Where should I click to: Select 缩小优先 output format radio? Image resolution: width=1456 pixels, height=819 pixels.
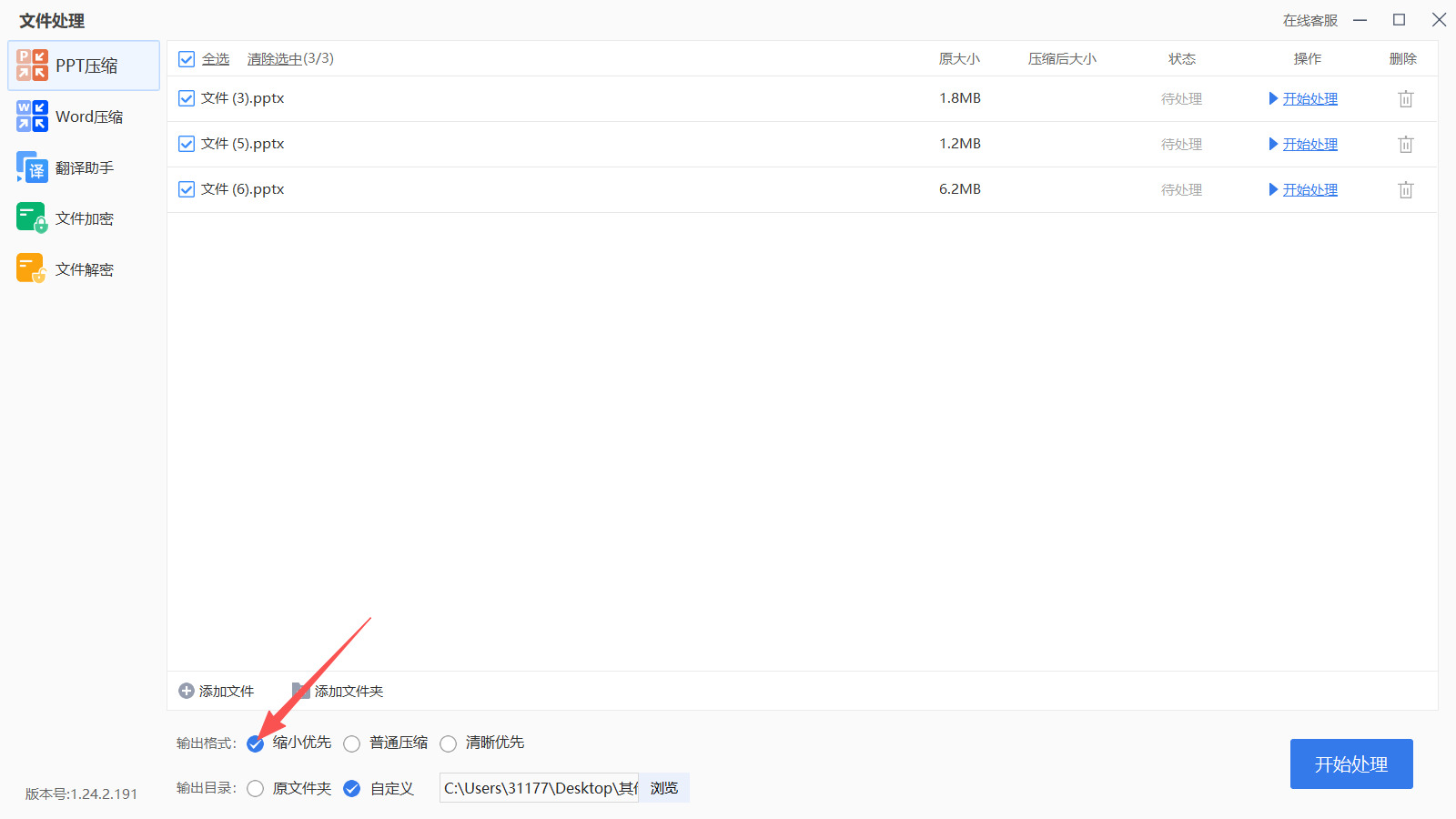tap(256, 743)
